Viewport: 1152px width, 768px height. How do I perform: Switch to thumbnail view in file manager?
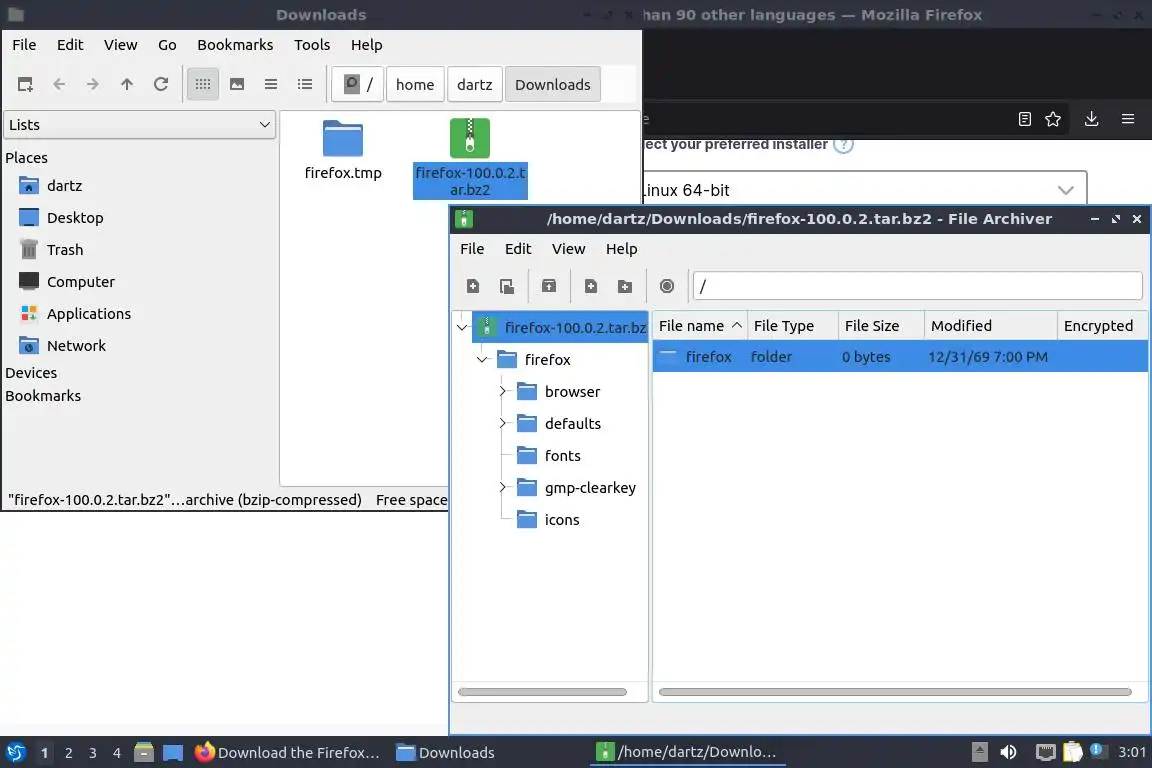(x=237, y=85)
